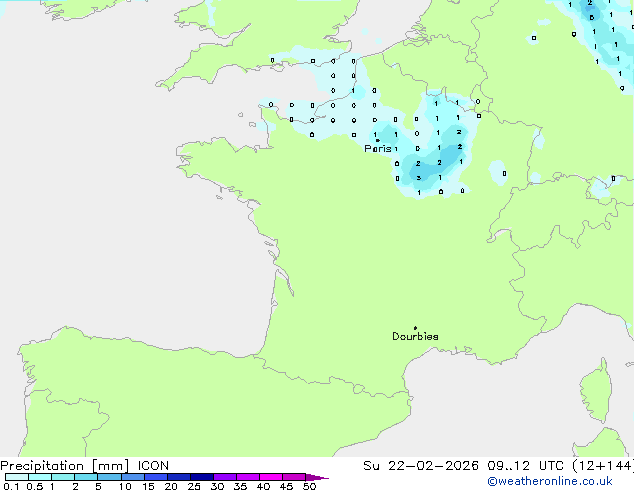
Task: Pick the 15–20 mm legend swatch
Action: point(156,477)
